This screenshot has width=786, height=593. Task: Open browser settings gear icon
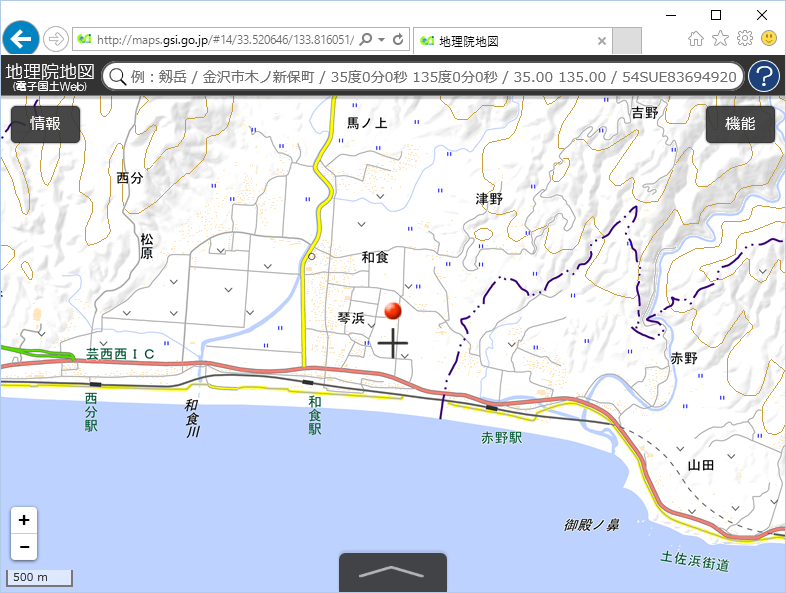click(x=745, y=38)
